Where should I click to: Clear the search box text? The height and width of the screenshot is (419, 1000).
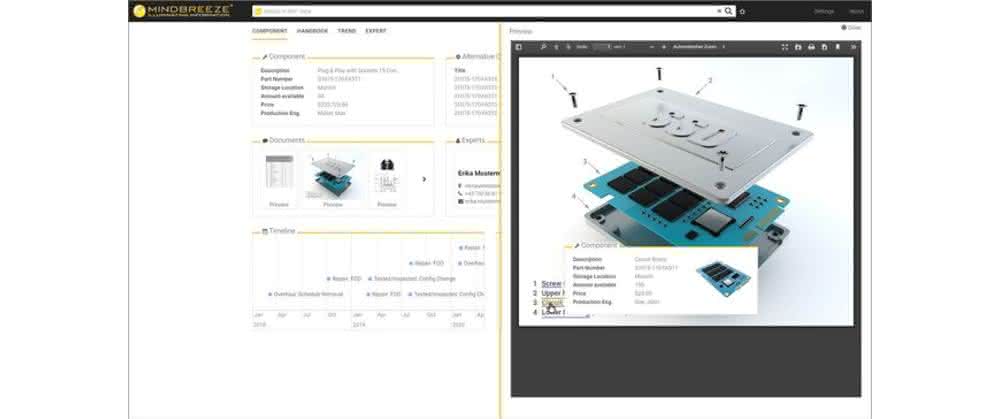(719, 11)
